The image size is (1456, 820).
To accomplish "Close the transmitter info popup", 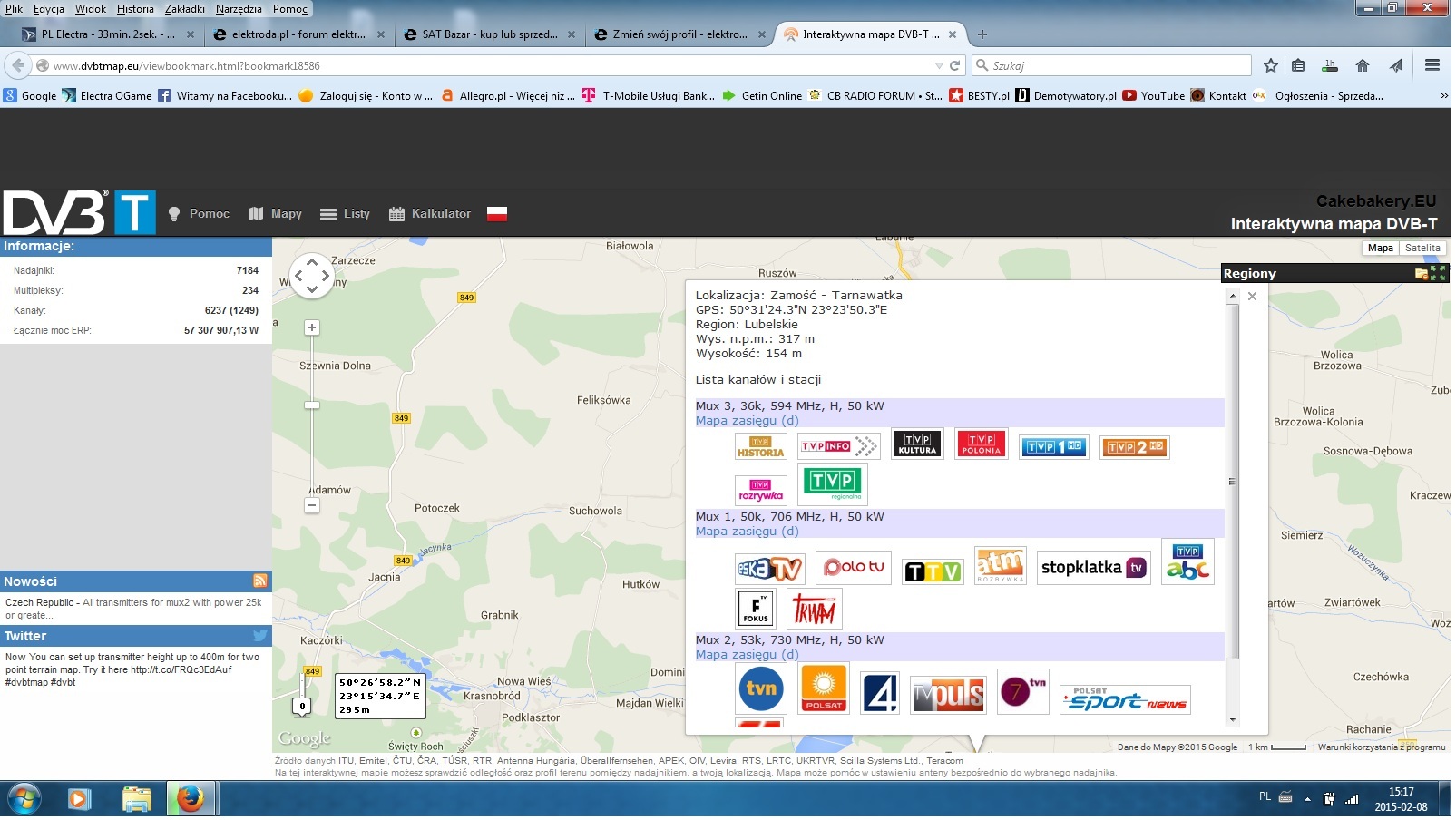I will pos(1254,297).
